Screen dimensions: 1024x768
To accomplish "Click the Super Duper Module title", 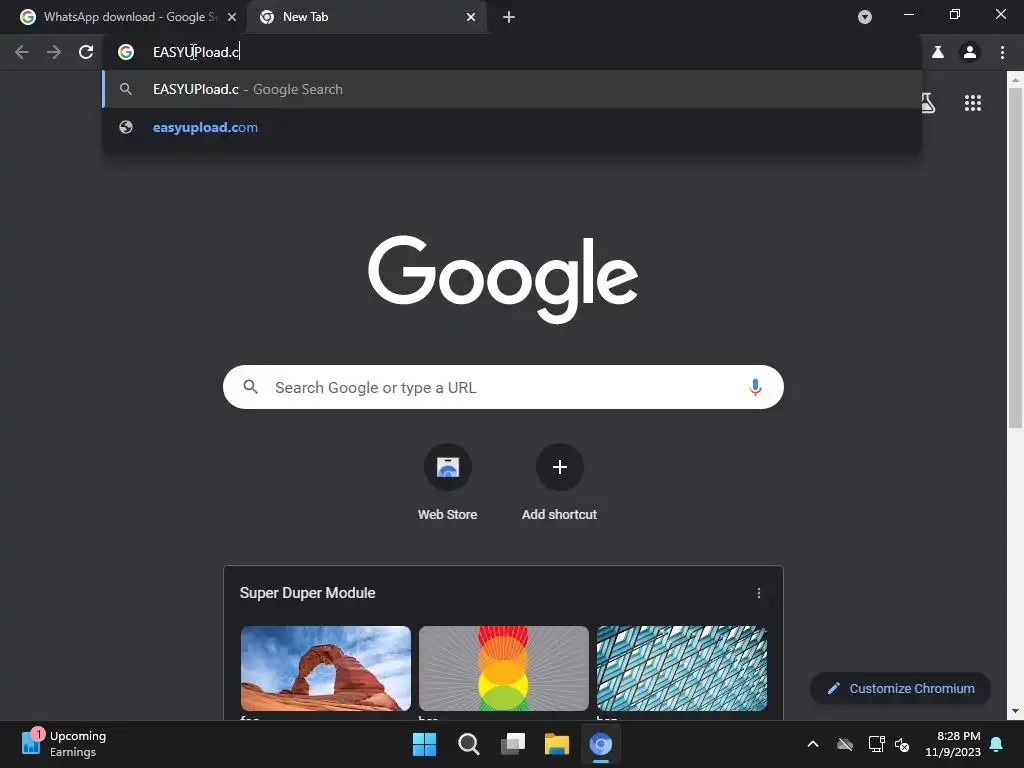I will point(308,593).
